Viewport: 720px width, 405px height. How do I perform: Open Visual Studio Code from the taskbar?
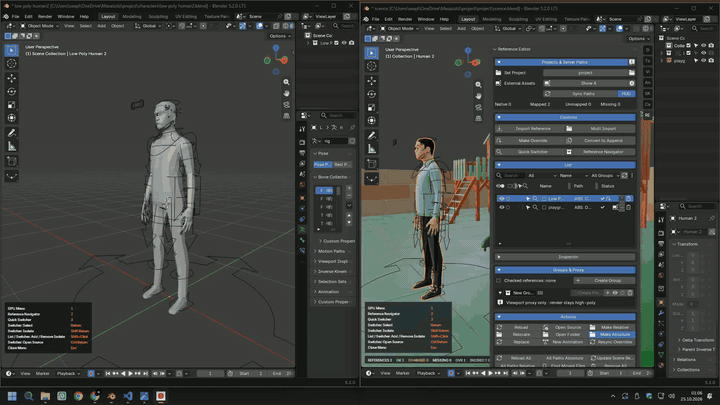pyautogui.click(x=128, y=396)
